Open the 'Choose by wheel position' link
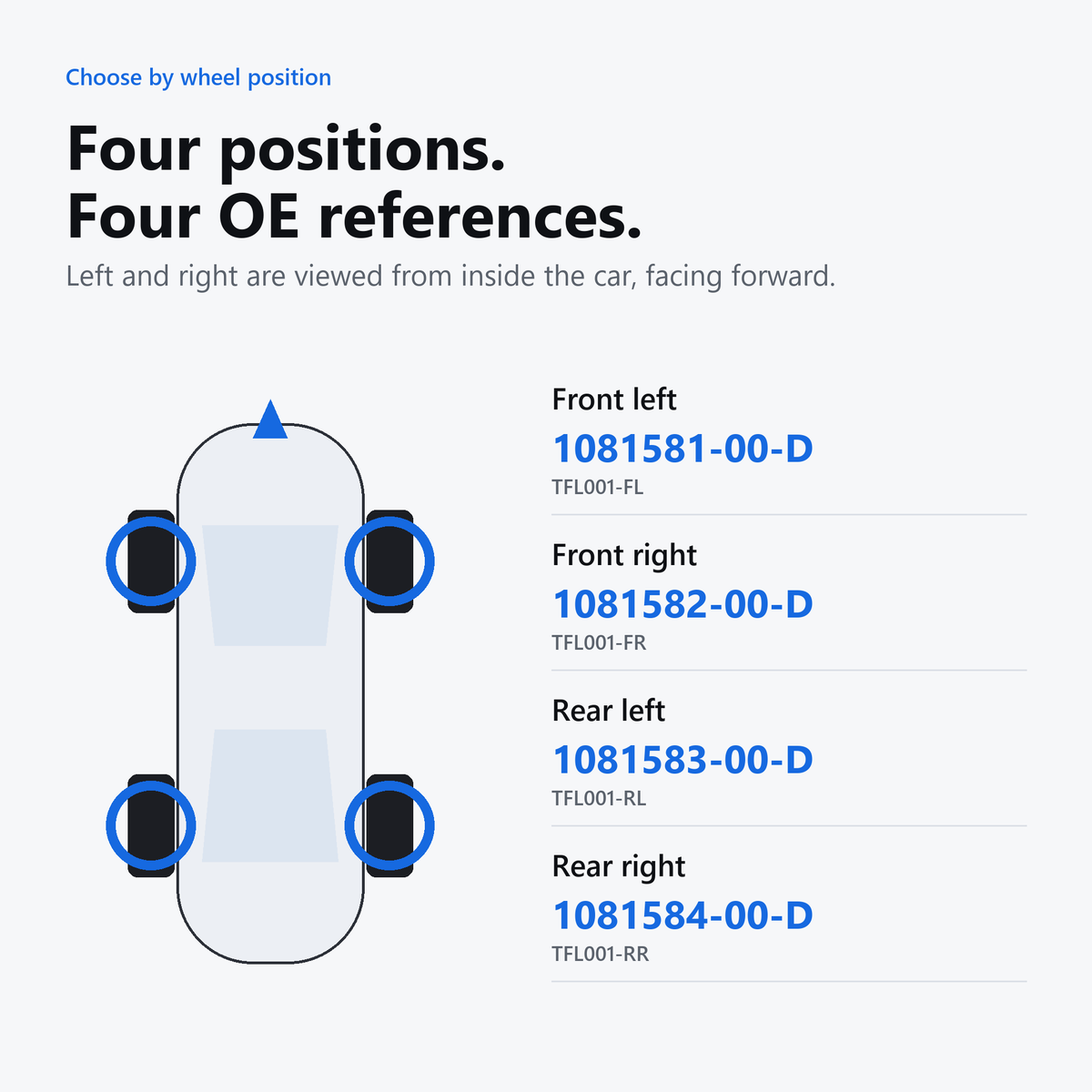 (198, 77)
